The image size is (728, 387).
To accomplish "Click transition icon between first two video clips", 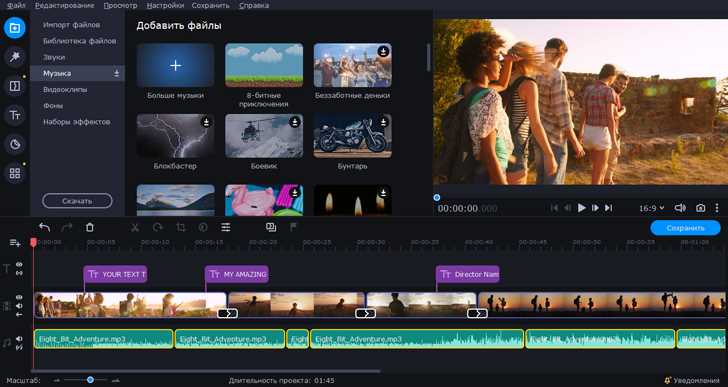I will point(228,314).
